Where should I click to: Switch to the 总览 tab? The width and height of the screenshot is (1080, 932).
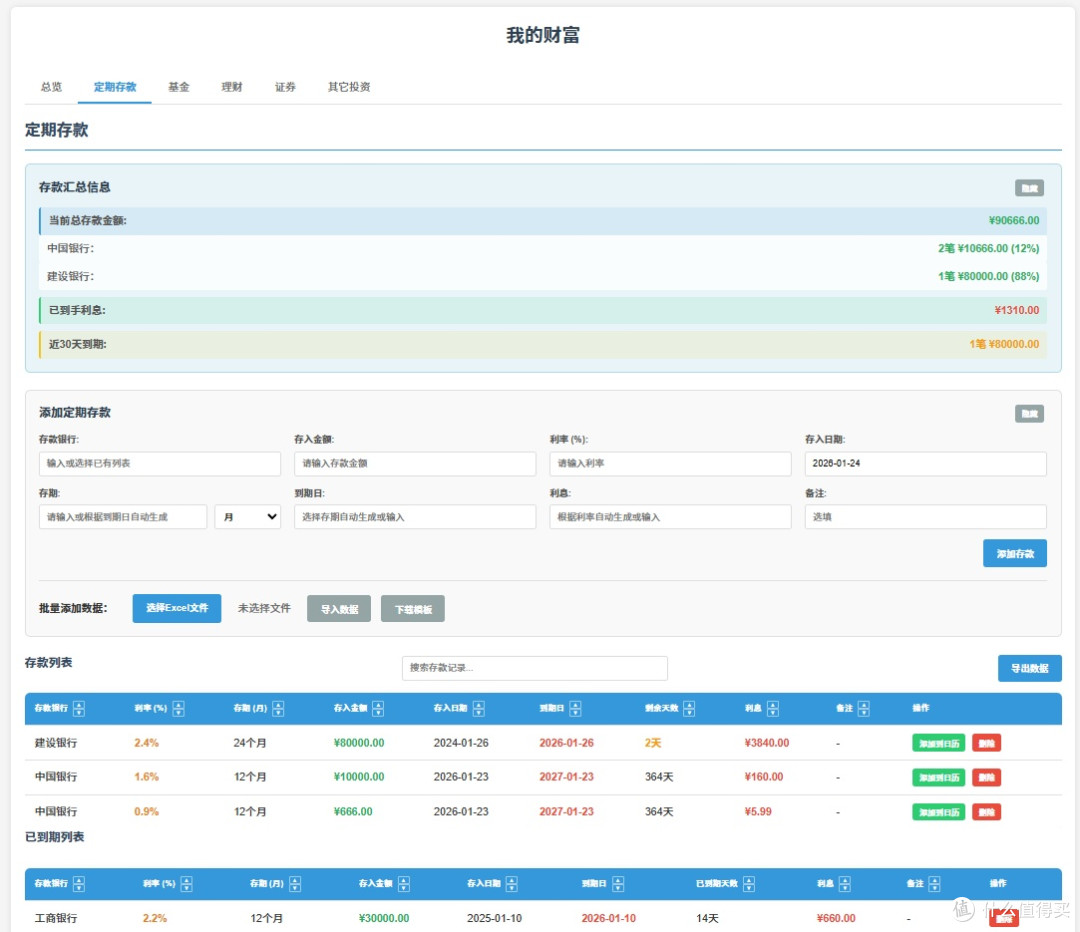pos(51,87)
